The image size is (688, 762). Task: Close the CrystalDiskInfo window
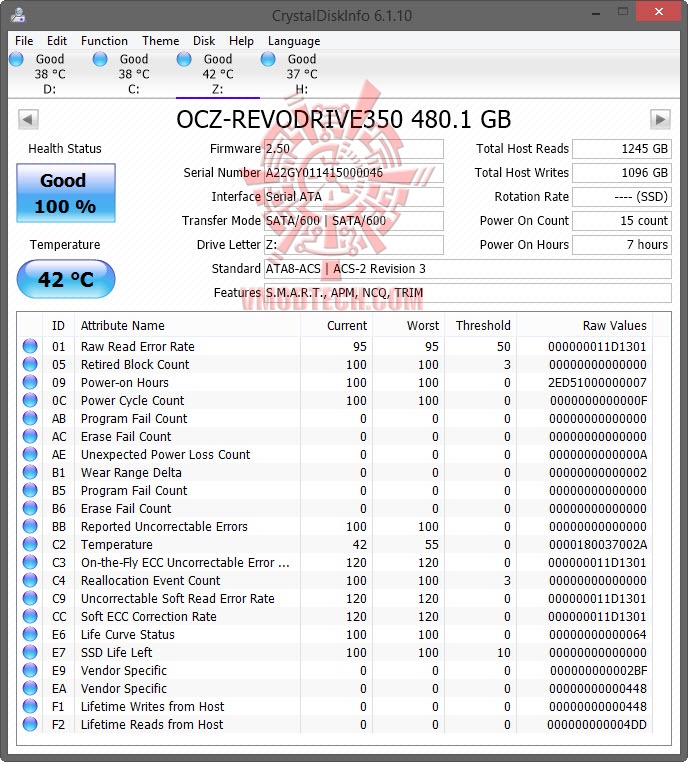[x=658, y=12]
